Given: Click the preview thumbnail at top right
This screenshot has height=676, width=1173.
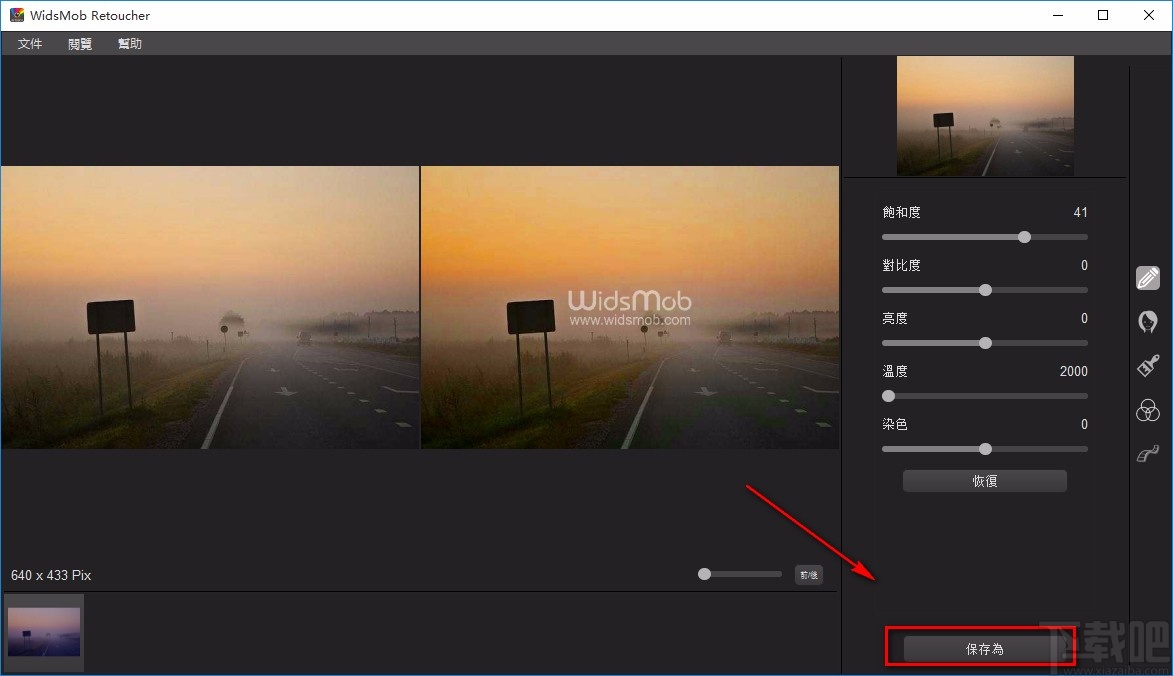Looking at the screenshot, I should 984,115.
